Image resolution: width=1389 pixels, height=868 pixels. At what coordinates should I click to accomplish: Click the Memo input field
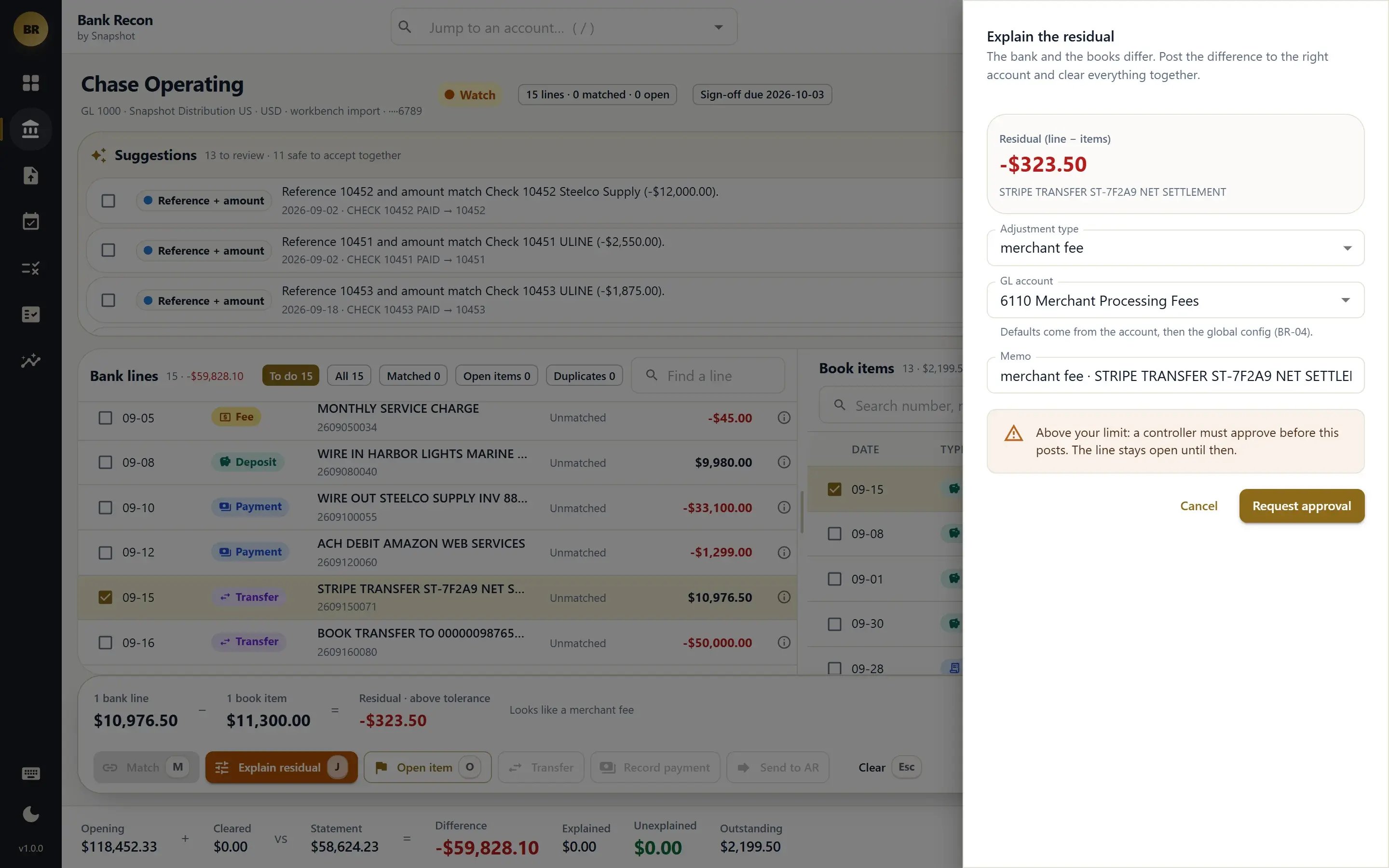1175,376
